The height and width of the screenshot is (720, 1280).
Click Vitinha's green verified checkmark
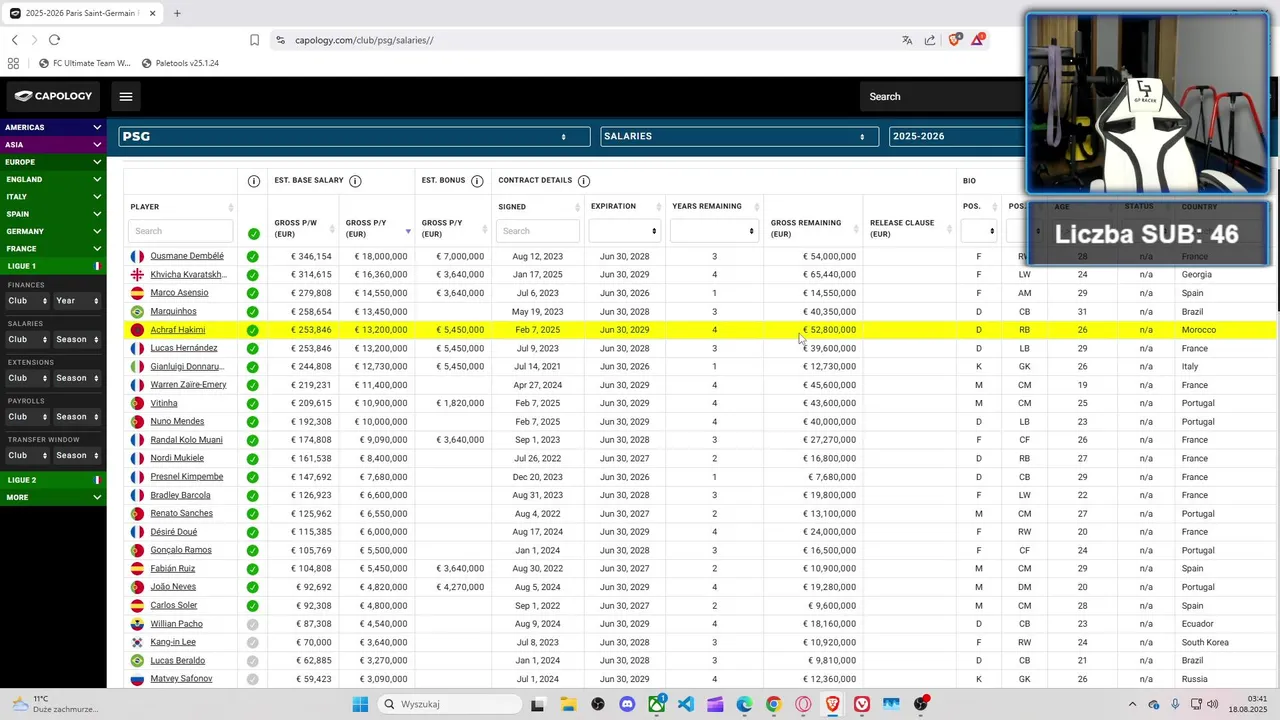click(253, 404)
